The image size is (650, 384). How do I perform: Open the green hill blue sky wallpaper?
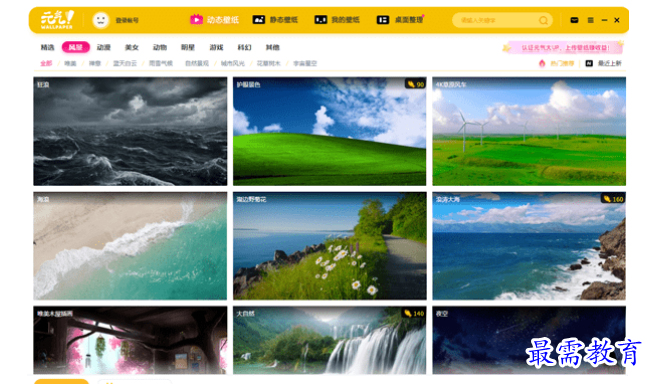point(330,131)
